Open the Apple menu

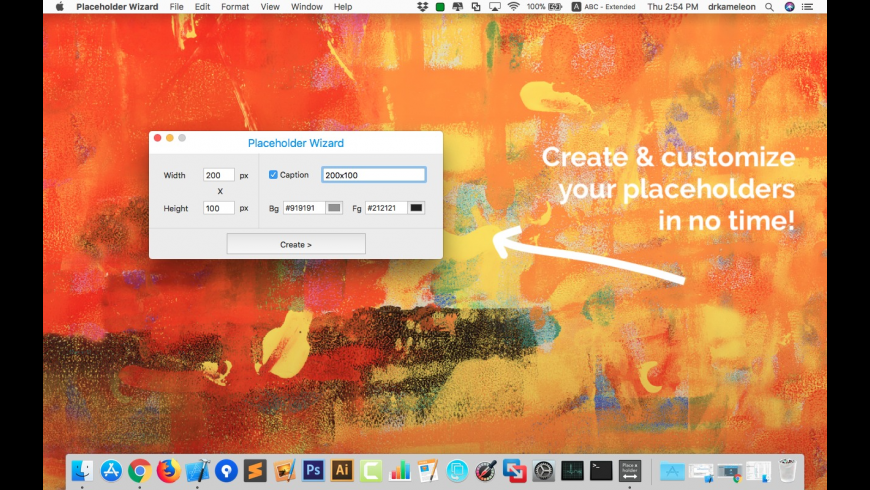click(59, 7)
